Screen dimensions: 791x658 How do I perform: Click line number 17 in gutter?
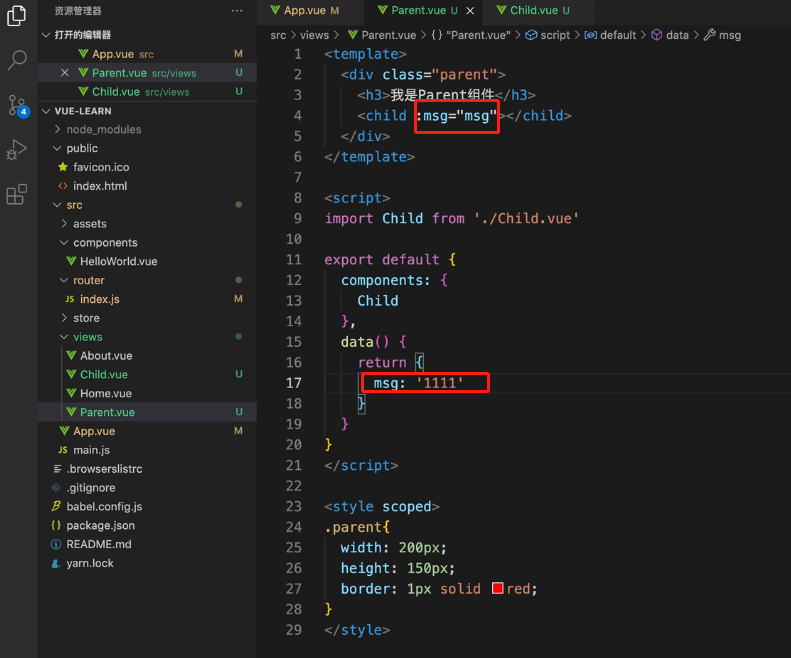294,383
